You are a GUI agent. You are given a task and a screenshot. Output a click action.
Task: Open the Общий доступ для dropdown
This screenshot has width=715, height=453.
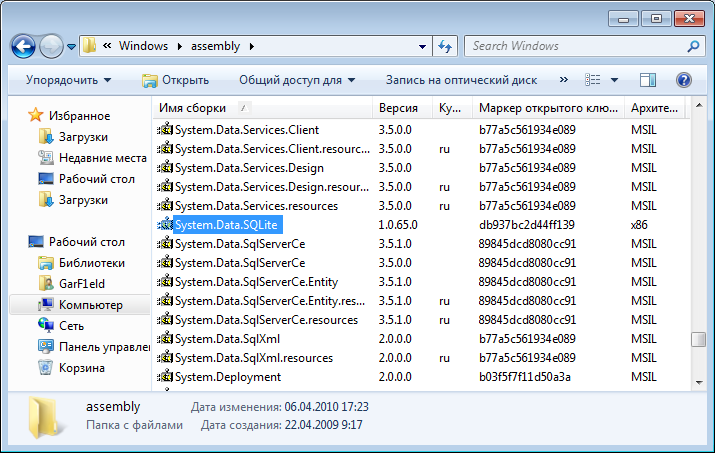coord(297,80)
